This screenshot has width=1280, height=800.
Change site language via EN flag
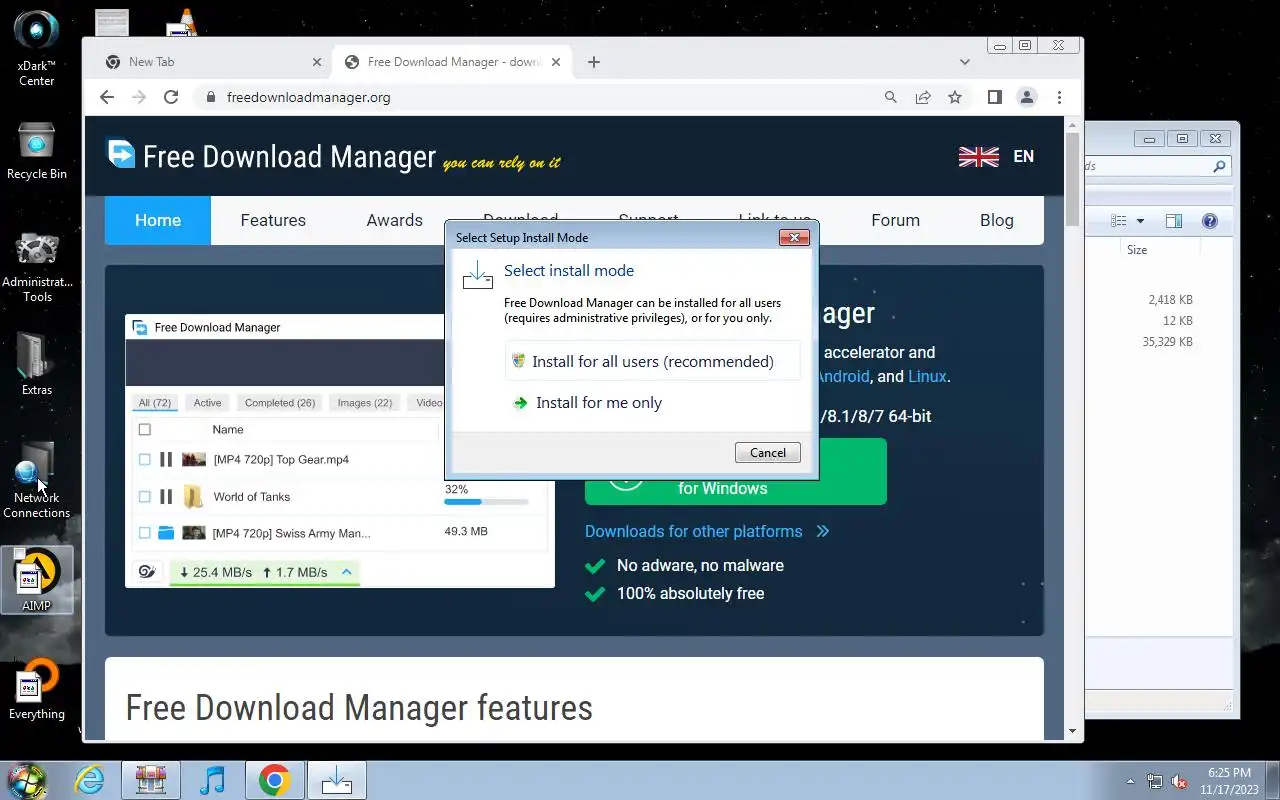pyautogui.click(x=996, y=156)
